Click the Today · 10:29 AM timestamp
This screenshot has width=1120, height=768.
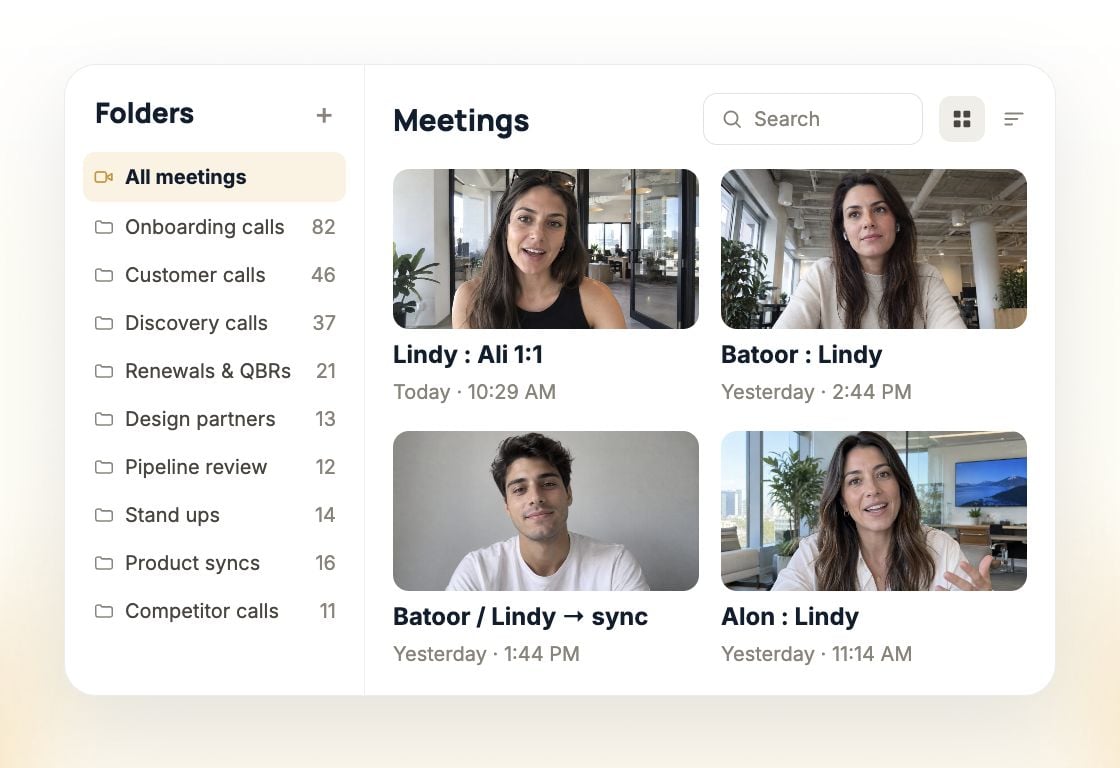[x=474, y=392]
